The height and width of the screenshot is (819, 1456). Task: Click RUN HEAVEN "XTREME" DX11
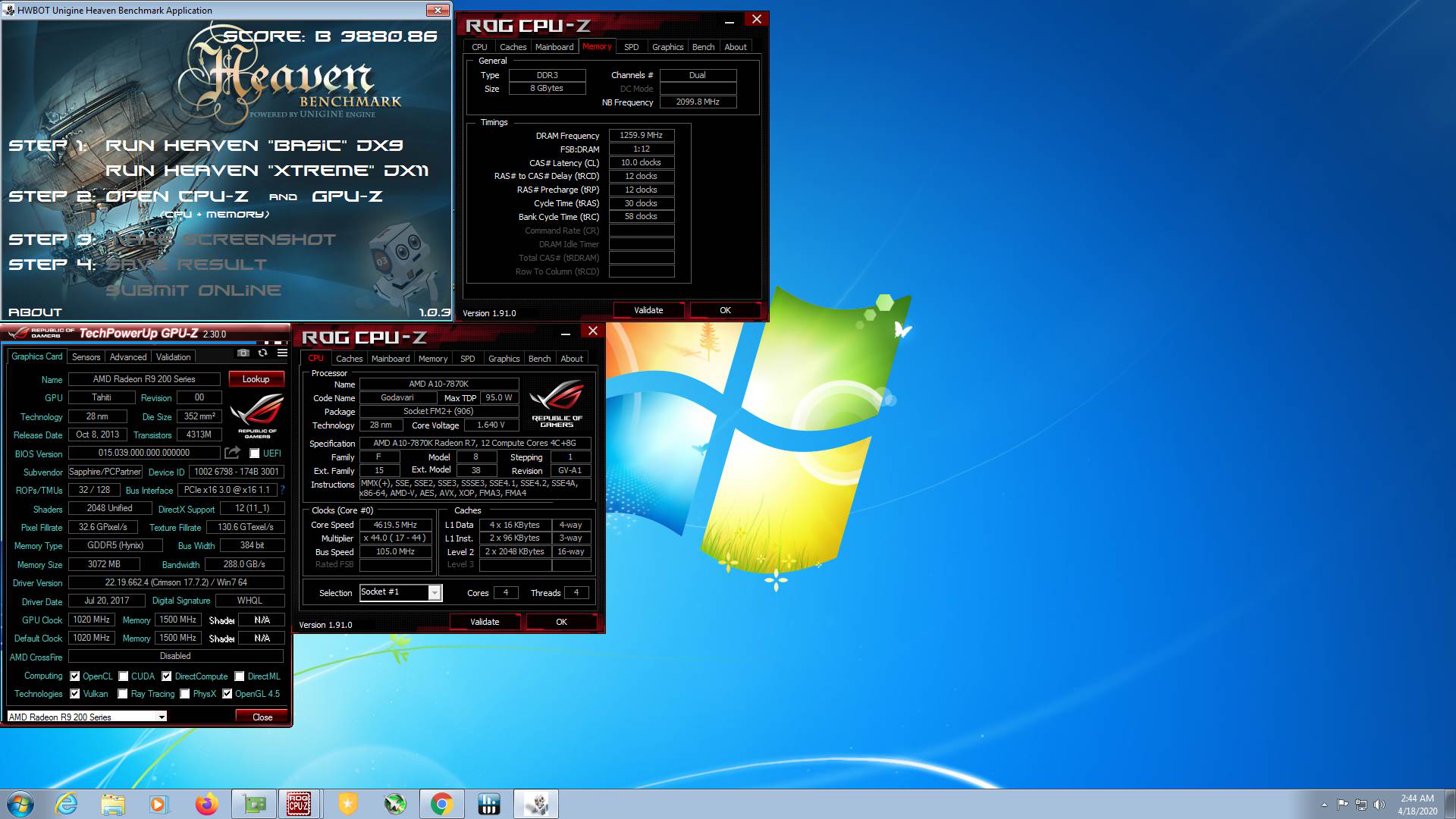coord(267,171)
